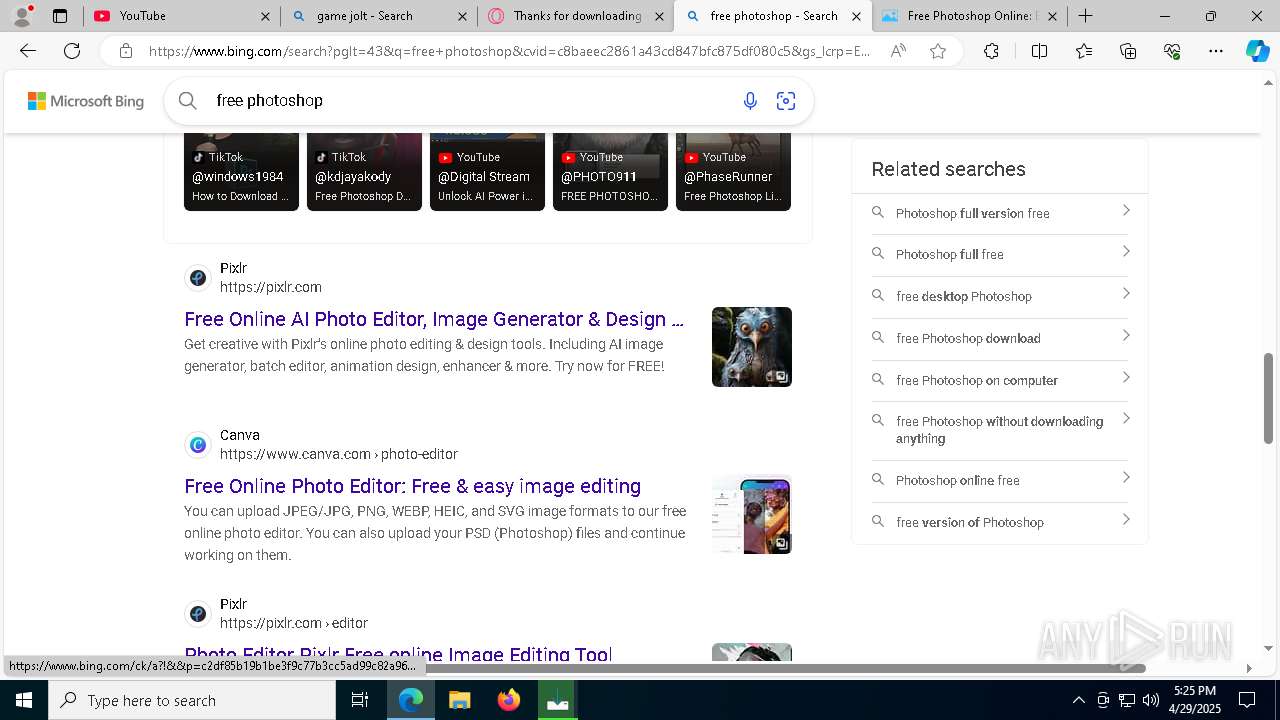The image size is (1280, 720).
Task: Open Pixlr Free Online AI Photo Editor result
Action: [434, 319]
